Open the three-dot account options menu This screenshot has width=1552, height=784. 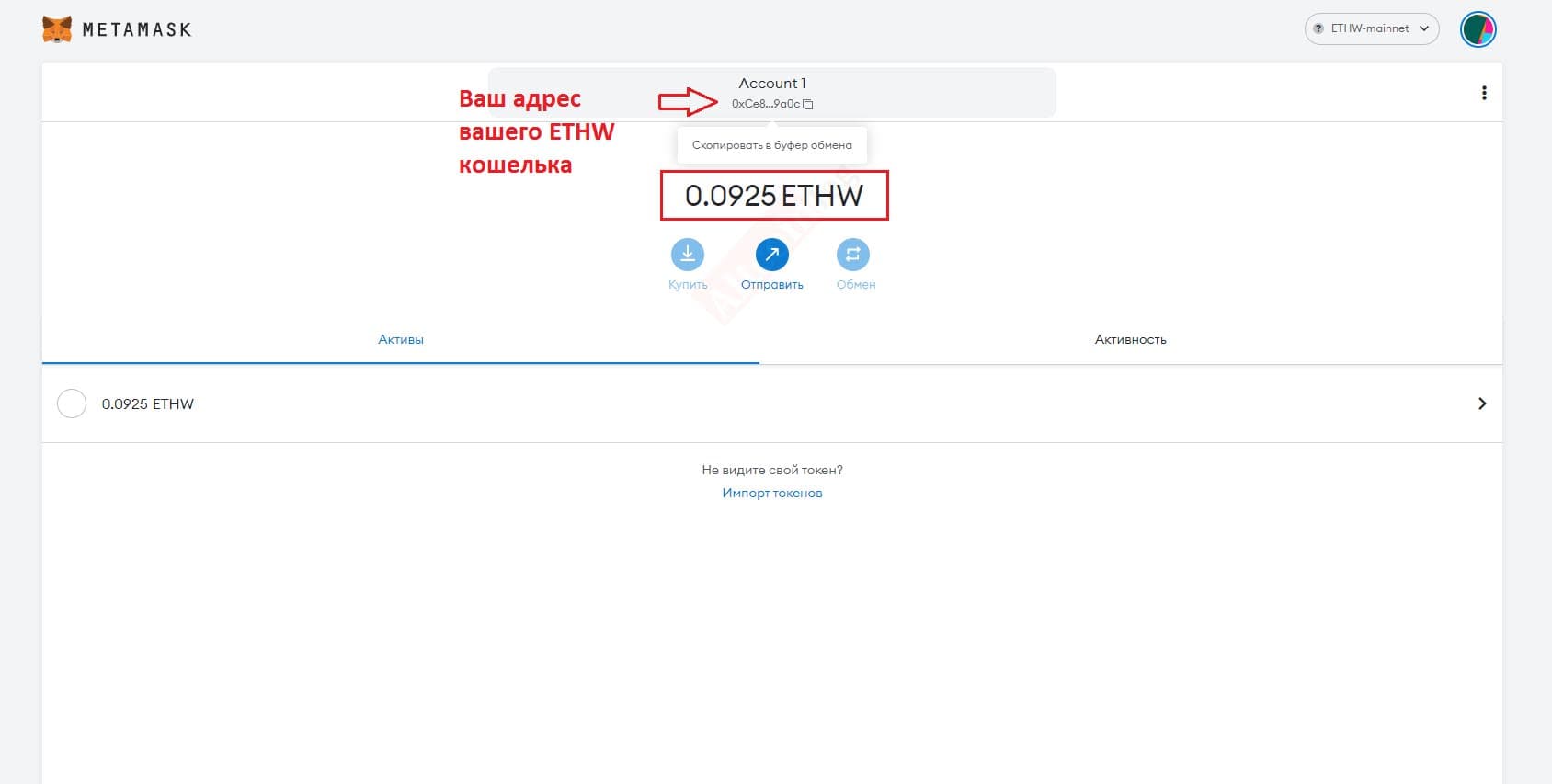tap(1484, 93)
